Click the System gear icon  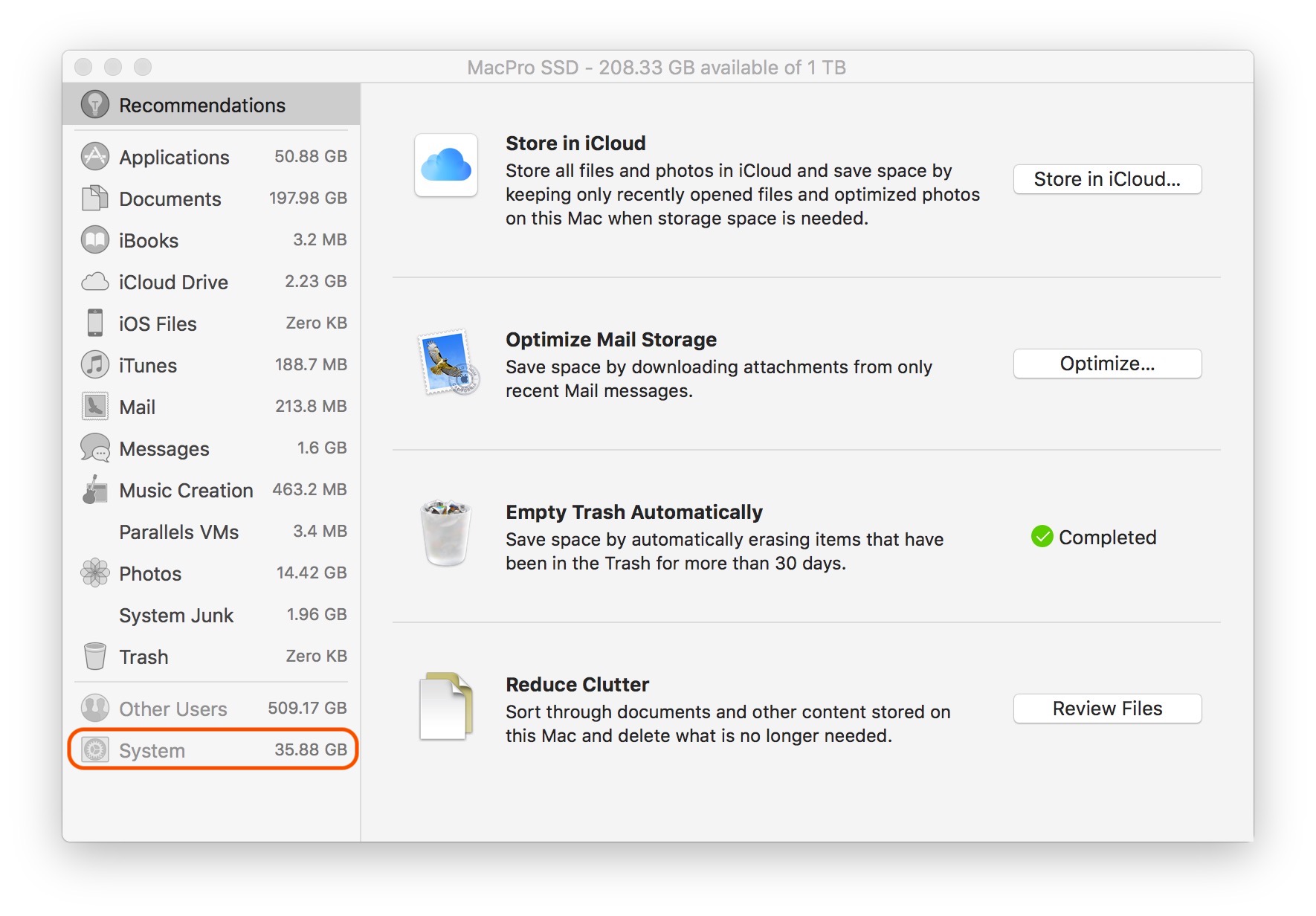95,749
